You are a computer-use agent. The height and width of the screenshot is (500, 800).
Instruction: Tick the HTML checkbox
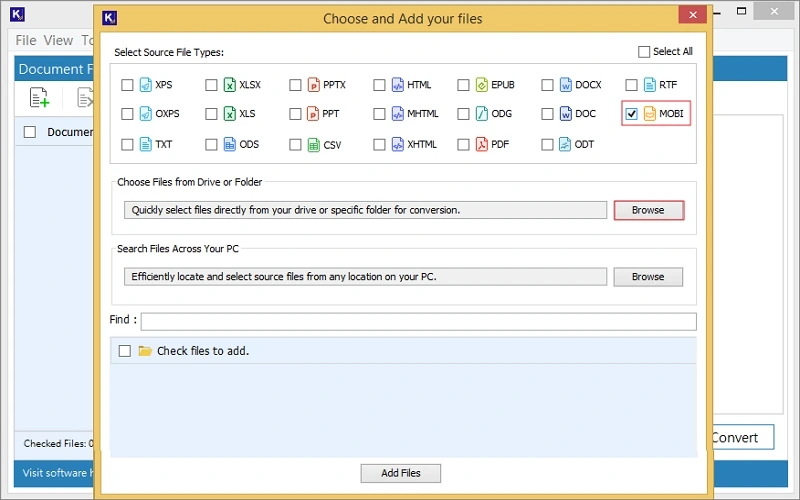click(x=379, y=85)
